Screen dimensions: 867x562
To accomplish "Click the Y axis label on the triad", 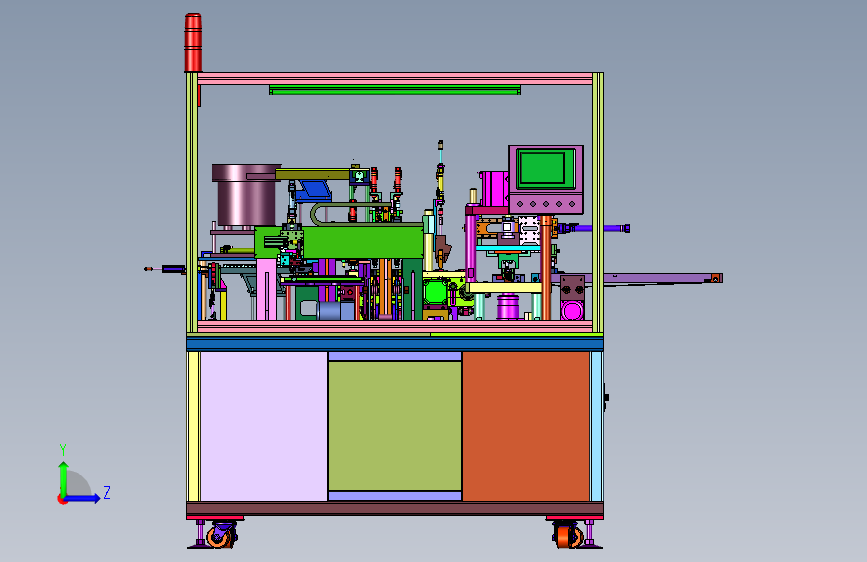I will click(63, 449).
